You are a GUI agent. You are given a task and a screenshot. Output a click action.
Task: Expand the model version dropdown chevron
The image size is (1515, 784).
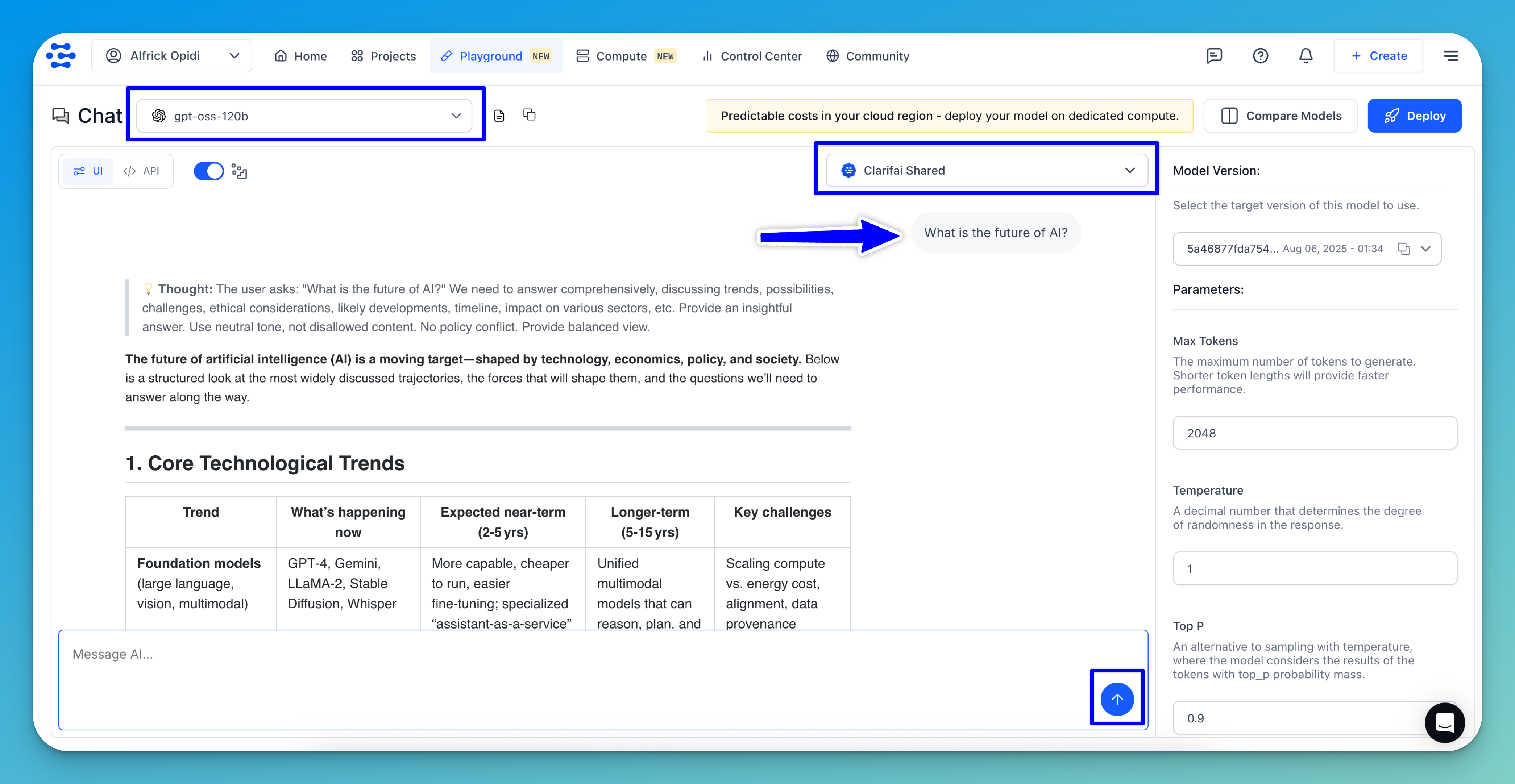(1425, 249)
